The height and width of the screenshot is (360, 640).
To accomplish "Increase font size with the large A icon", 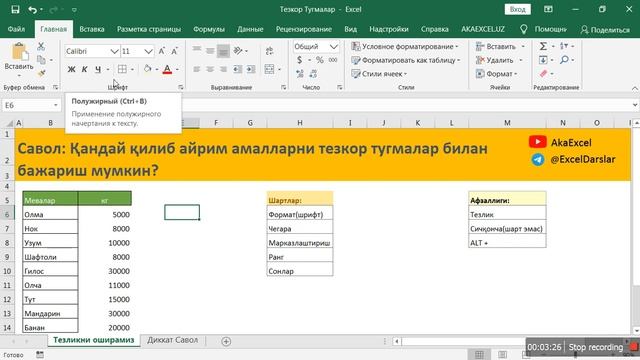I will (162, 51).
